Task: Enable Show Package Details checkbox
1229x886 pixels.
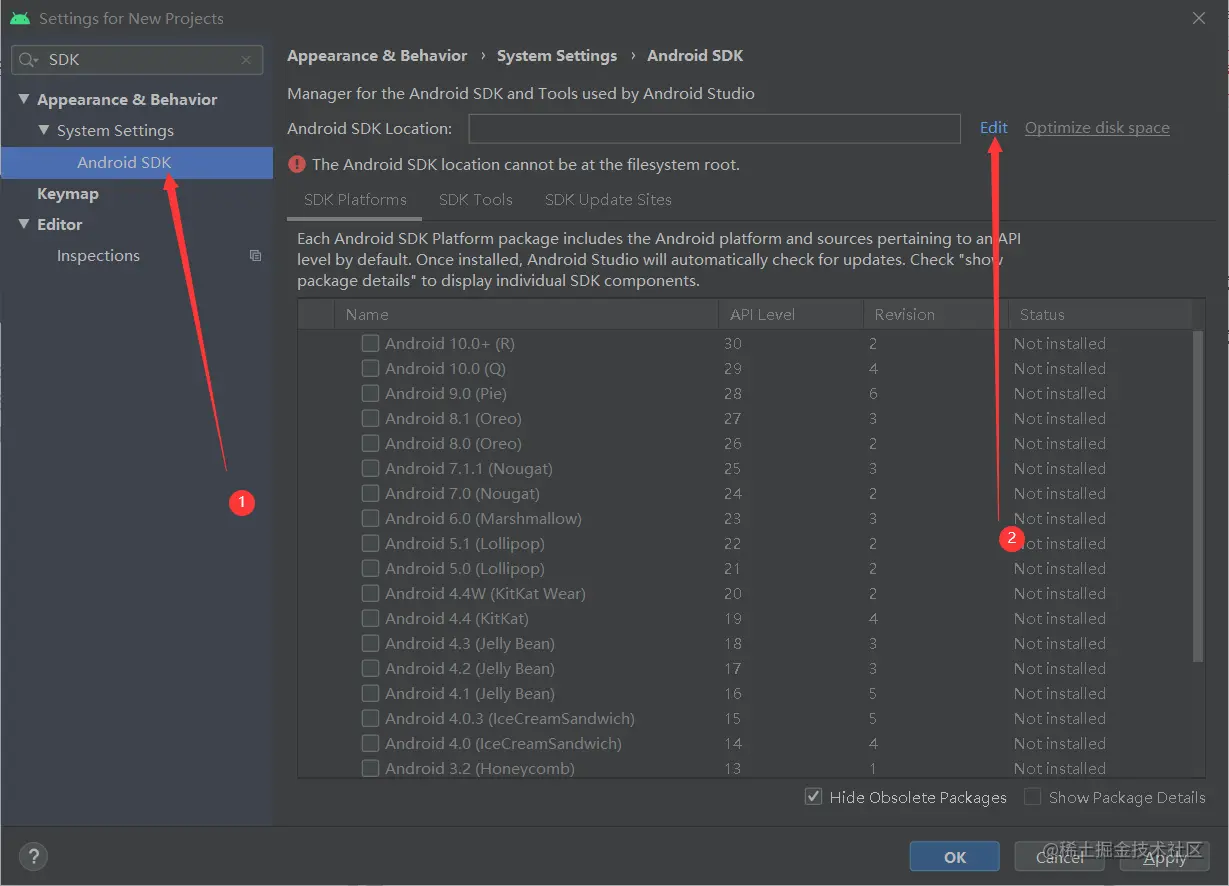Action: [x=1032, y=797]
